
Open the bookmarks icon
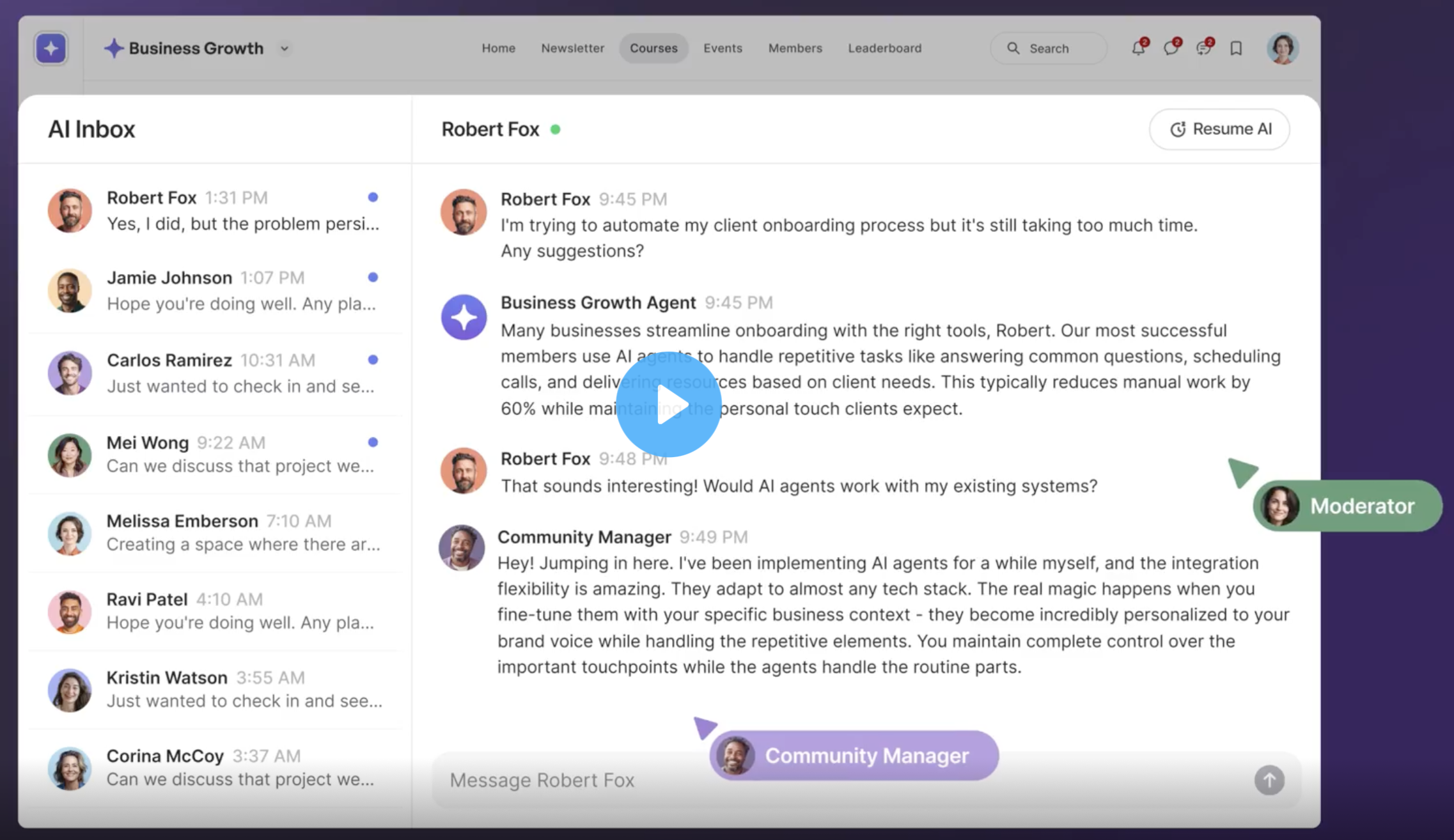[1236, 49]
